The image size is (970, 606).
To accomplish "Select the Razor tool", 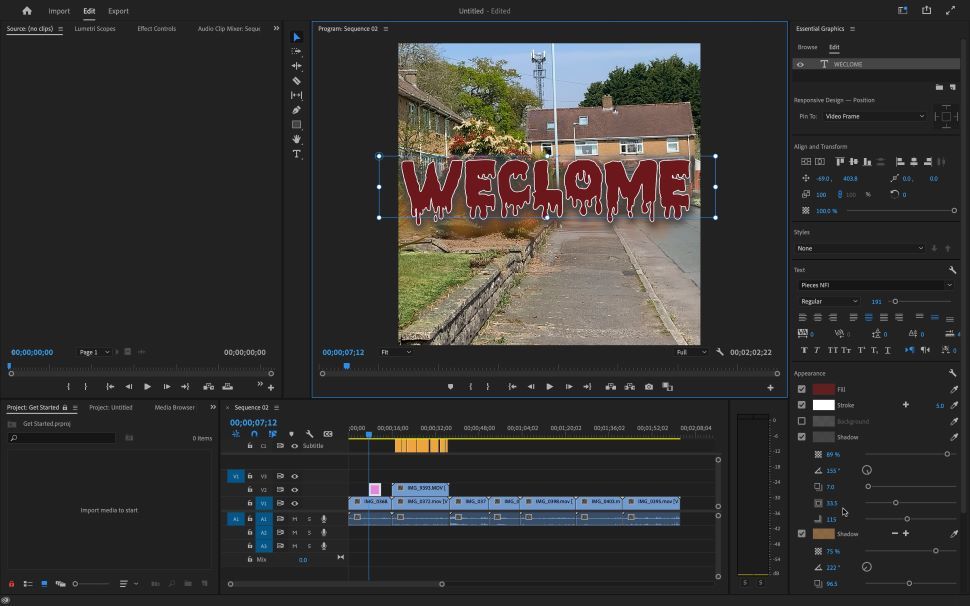I will click(x=296, y=80).
